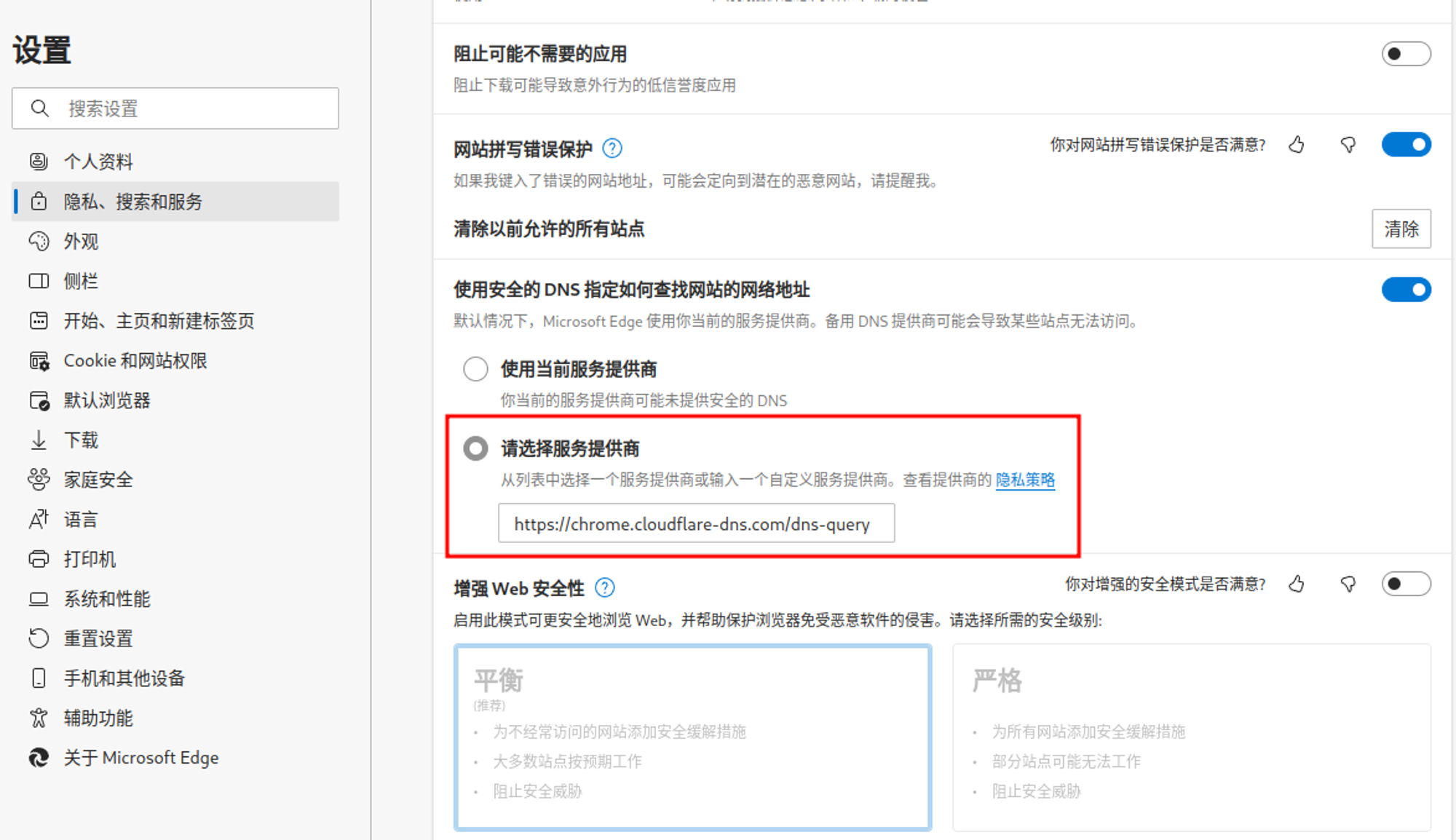This screenshot has width=1456, height=840.
Task: Click the Edge logo icon next to 关于 Microsoft Edge
Action: 39,758
